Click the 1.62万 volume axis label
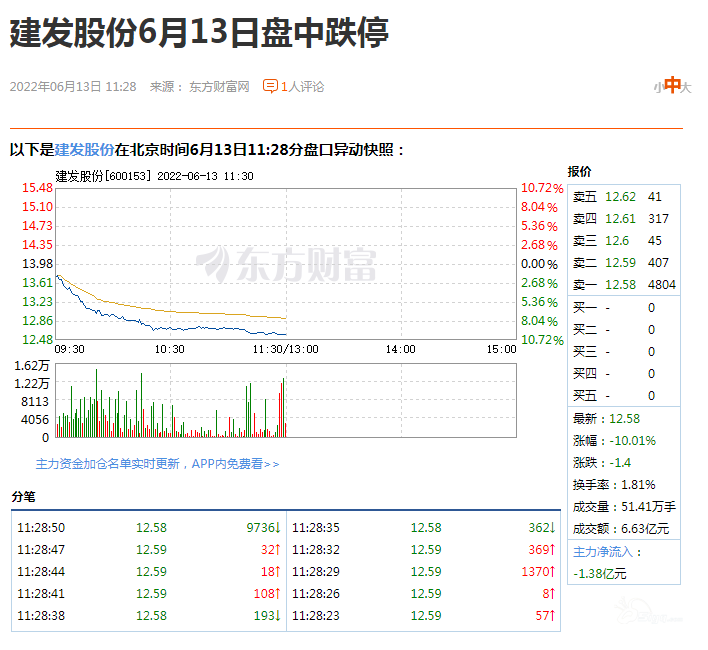The width and height of the screenshot is (708, 650). click(x=31, y=366)
